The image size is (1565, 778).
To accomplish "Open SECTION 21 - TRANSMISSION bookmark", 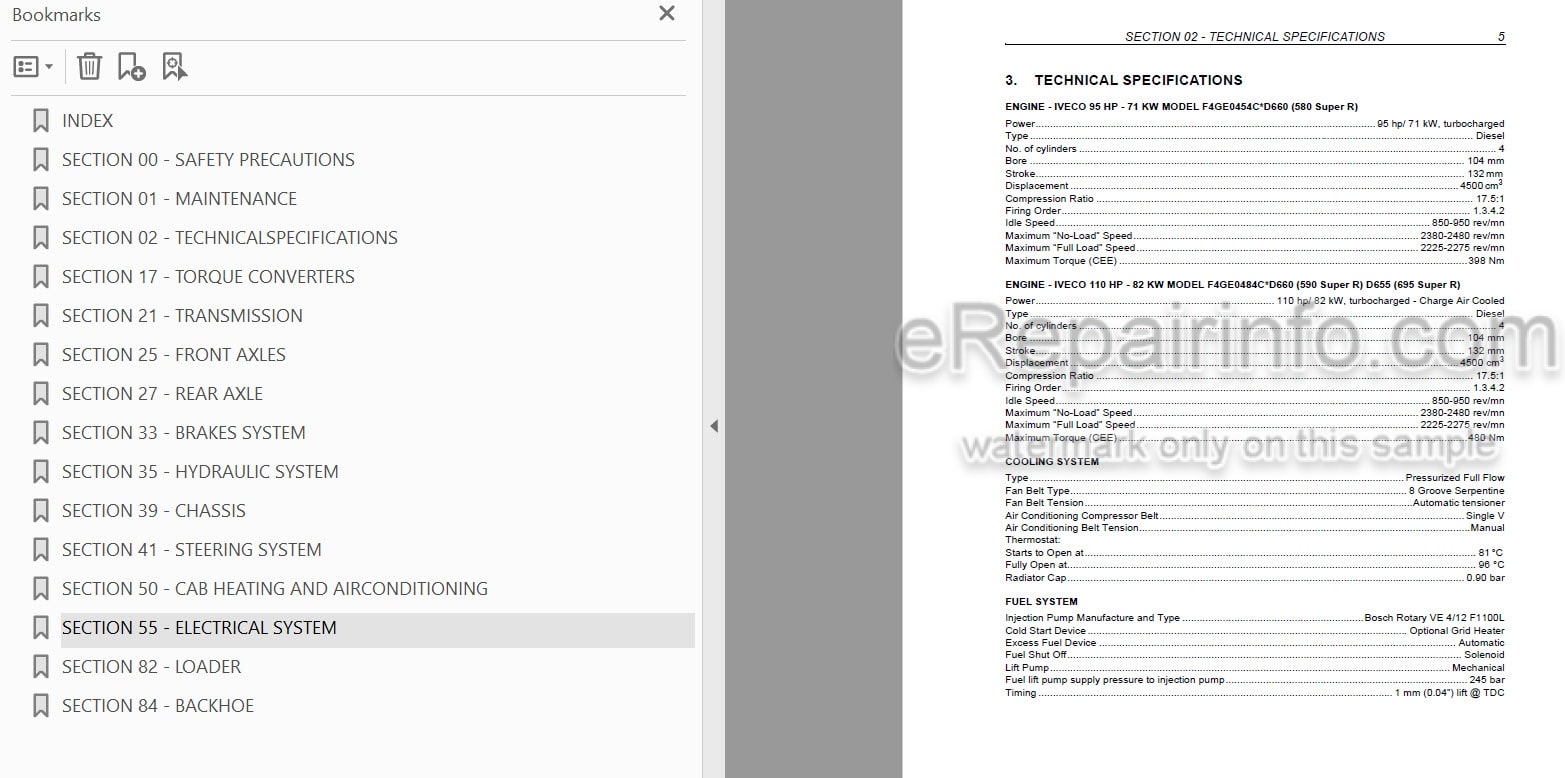I will (x=182, y=316).
